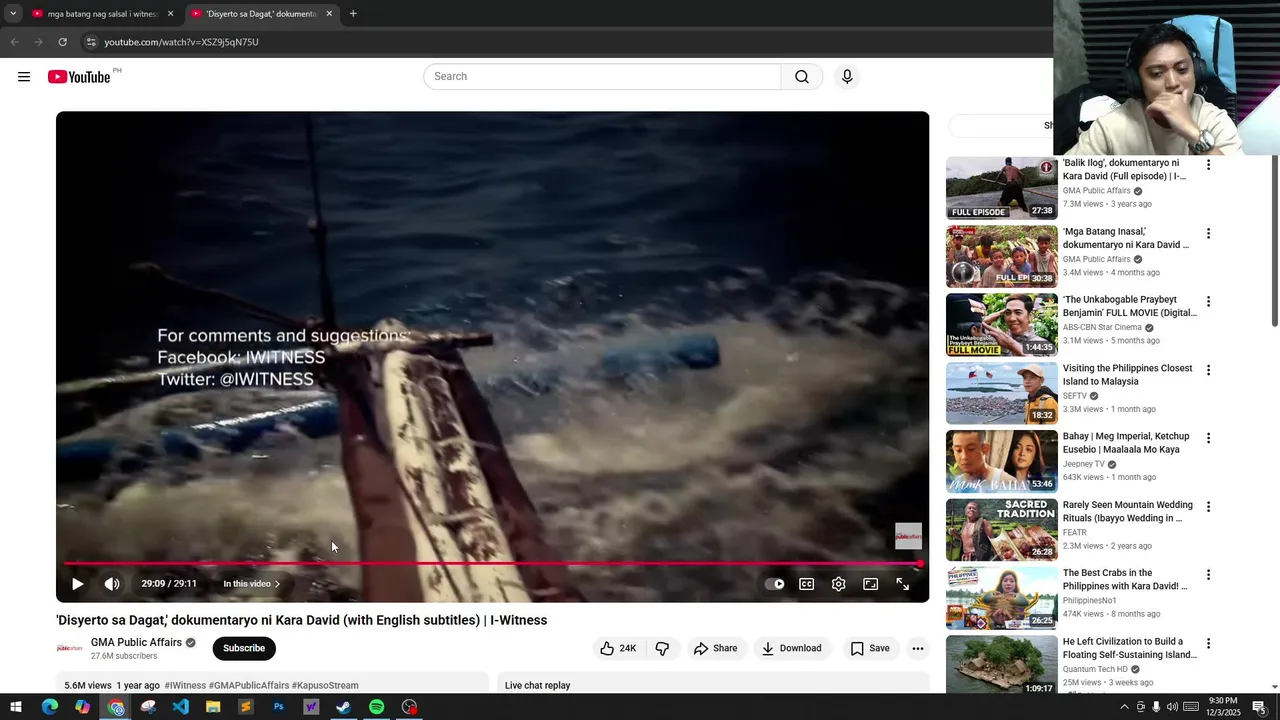
Task: Open options menu for 'Balik Ilog' video
Action: point(1208,165)
